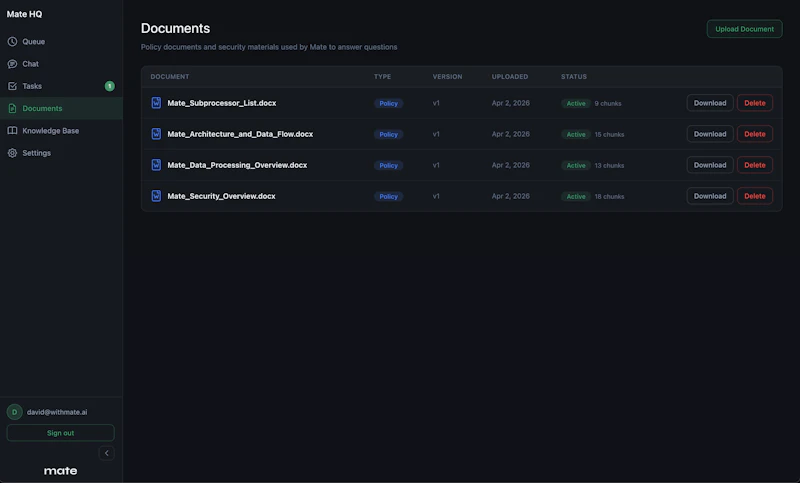The image size is (800, 483).
Task: Click the Mate_Architecture_and_Data_Flow.docx file name
Action: tap(240, 134)
